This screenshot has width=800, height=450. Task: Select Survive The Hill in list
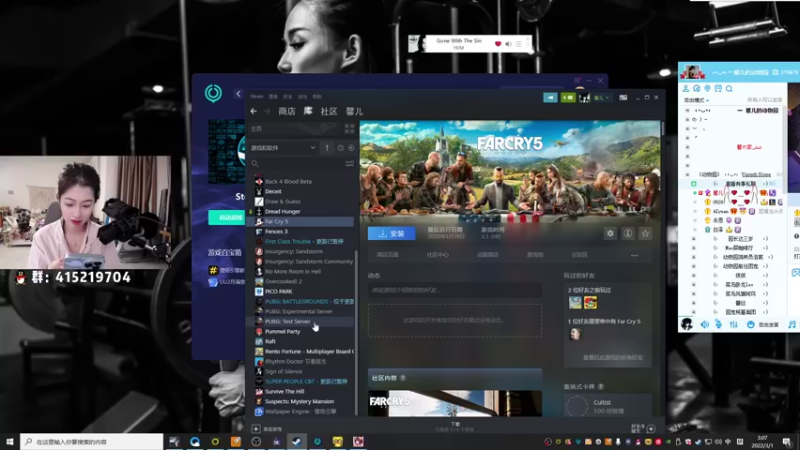pyautogui.click(x=302, y=391)
